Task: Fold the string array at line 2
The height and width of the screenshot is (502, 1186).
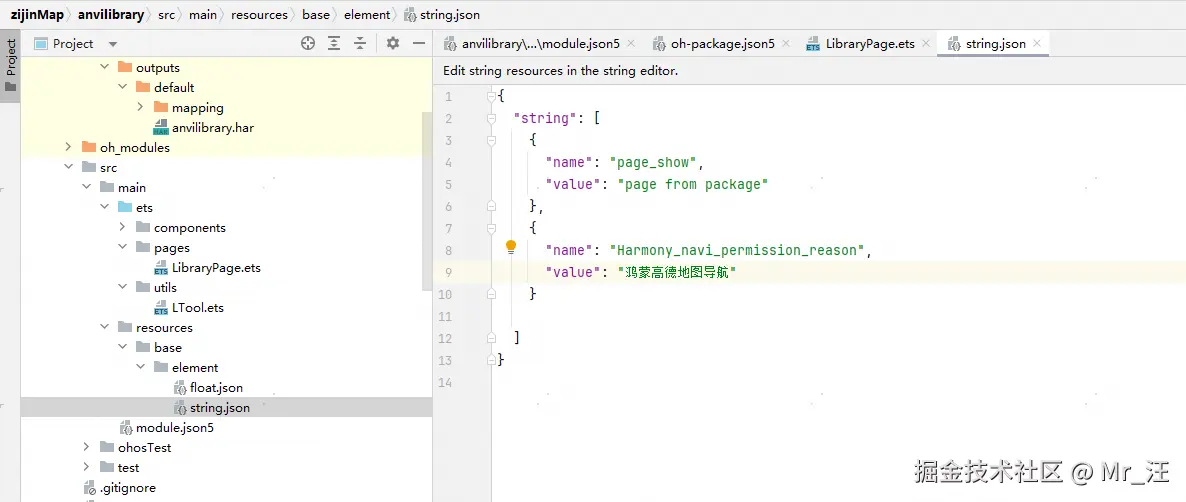Action: tap(492, 118)
